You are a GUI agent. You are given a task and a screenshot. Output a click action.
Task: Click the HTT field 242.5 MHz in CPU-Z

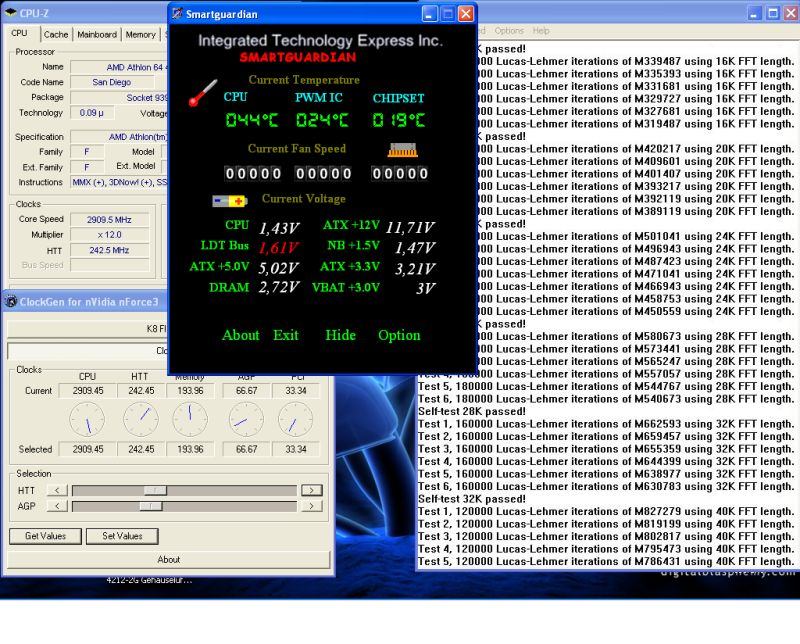tap(109, 251)
